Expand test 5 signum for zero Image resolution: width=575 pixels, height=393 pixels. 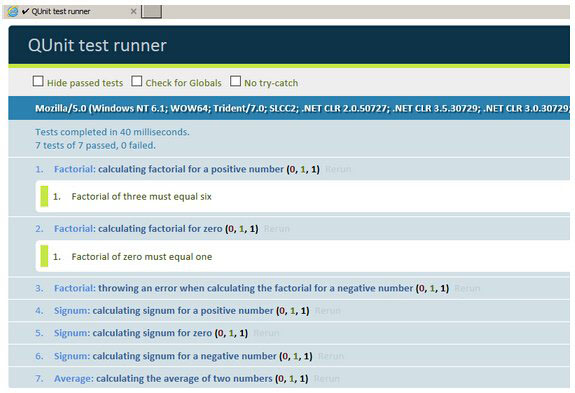(x=133, y=333)
